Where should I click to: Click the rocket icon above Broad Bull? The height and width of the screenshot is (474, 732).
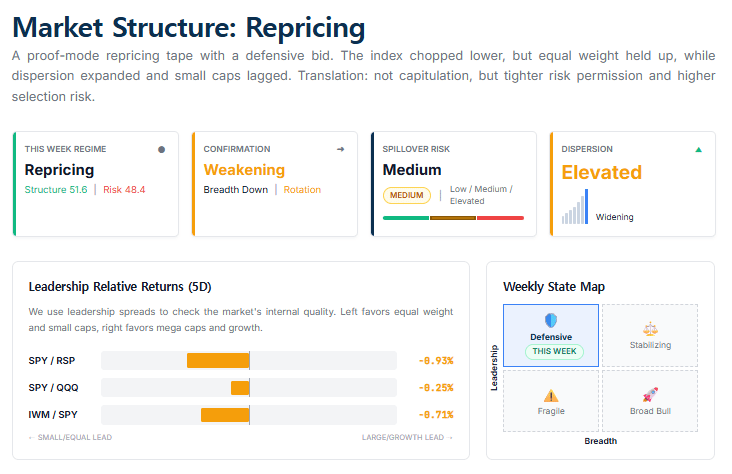click(x=650, y=394)
